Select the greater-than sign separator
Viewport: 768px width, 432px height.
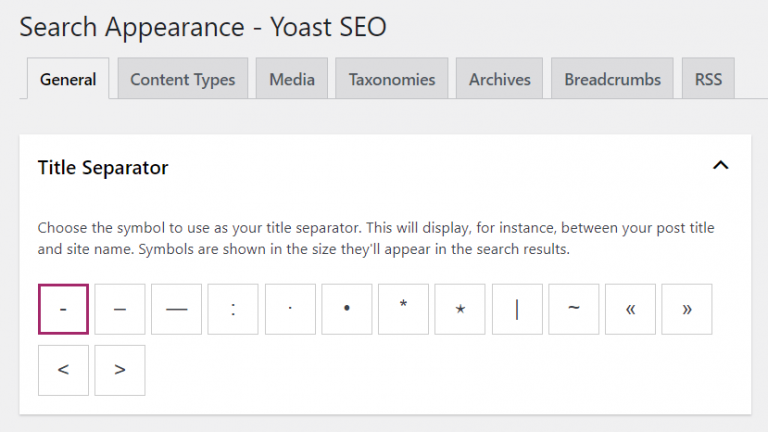pos(120,370)
